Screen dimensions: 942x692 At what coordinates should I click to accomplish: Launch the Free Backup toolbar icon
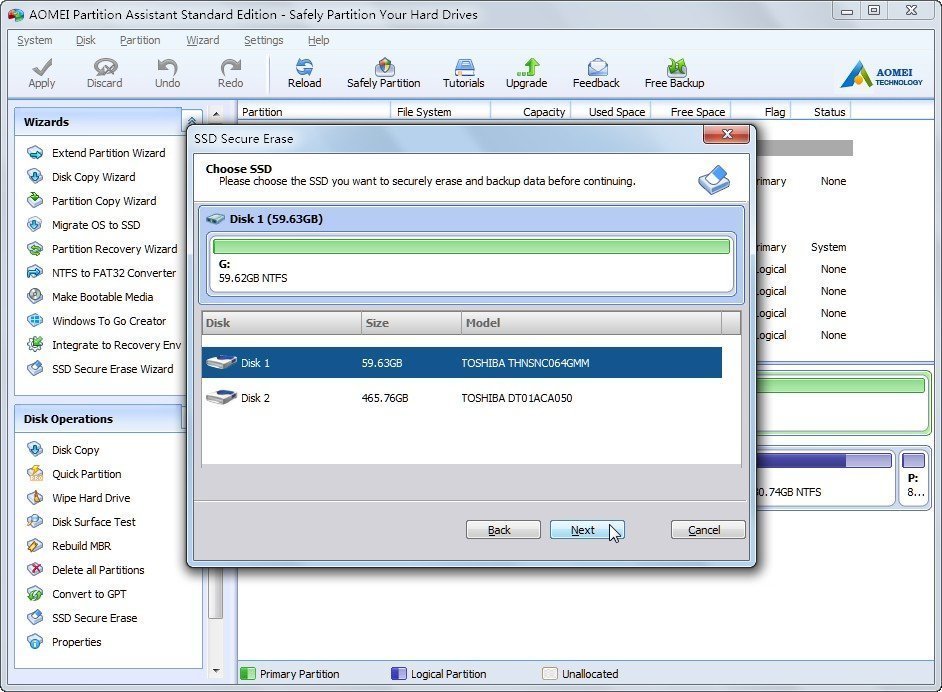tap(675, 67)
